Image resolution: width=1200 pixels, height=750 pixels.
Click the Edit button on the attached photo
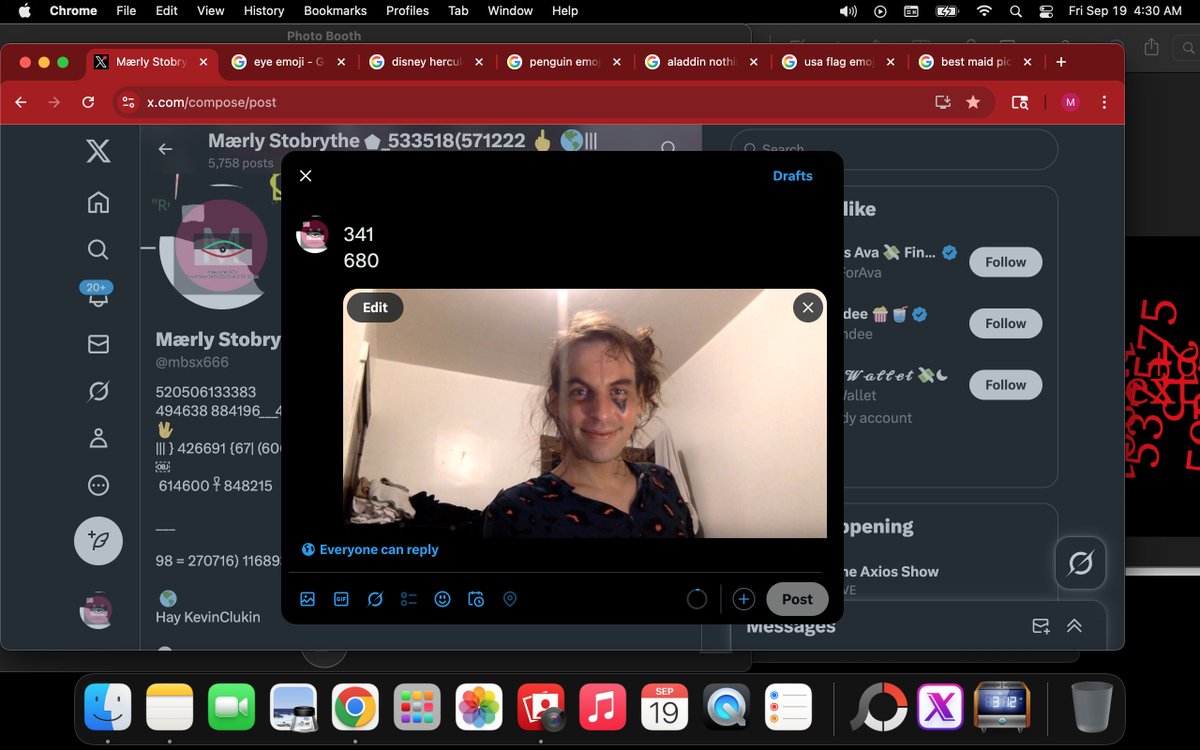374,307
